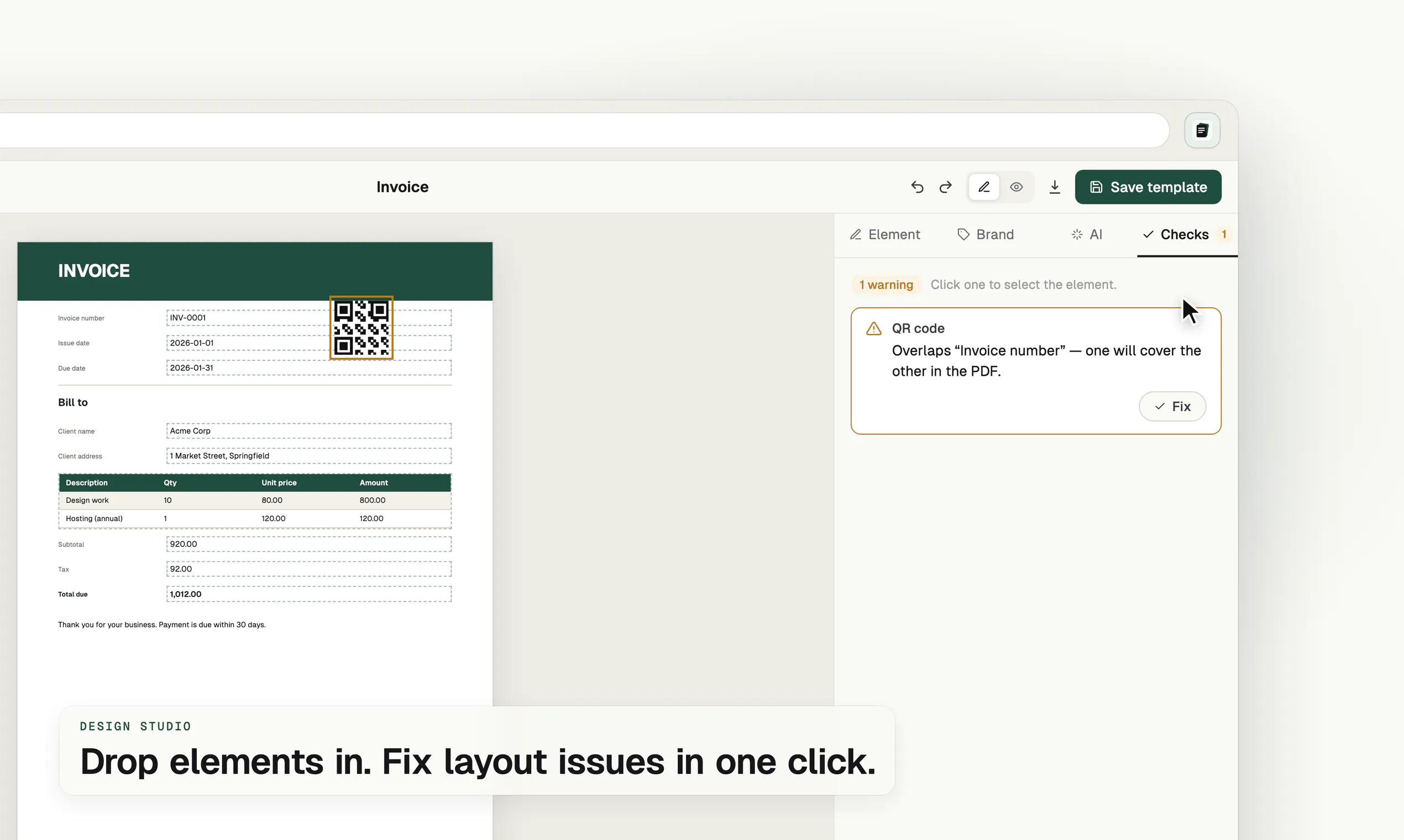Click the 800.00 amount cell
1404x840 pixels.
click(373, 500)
